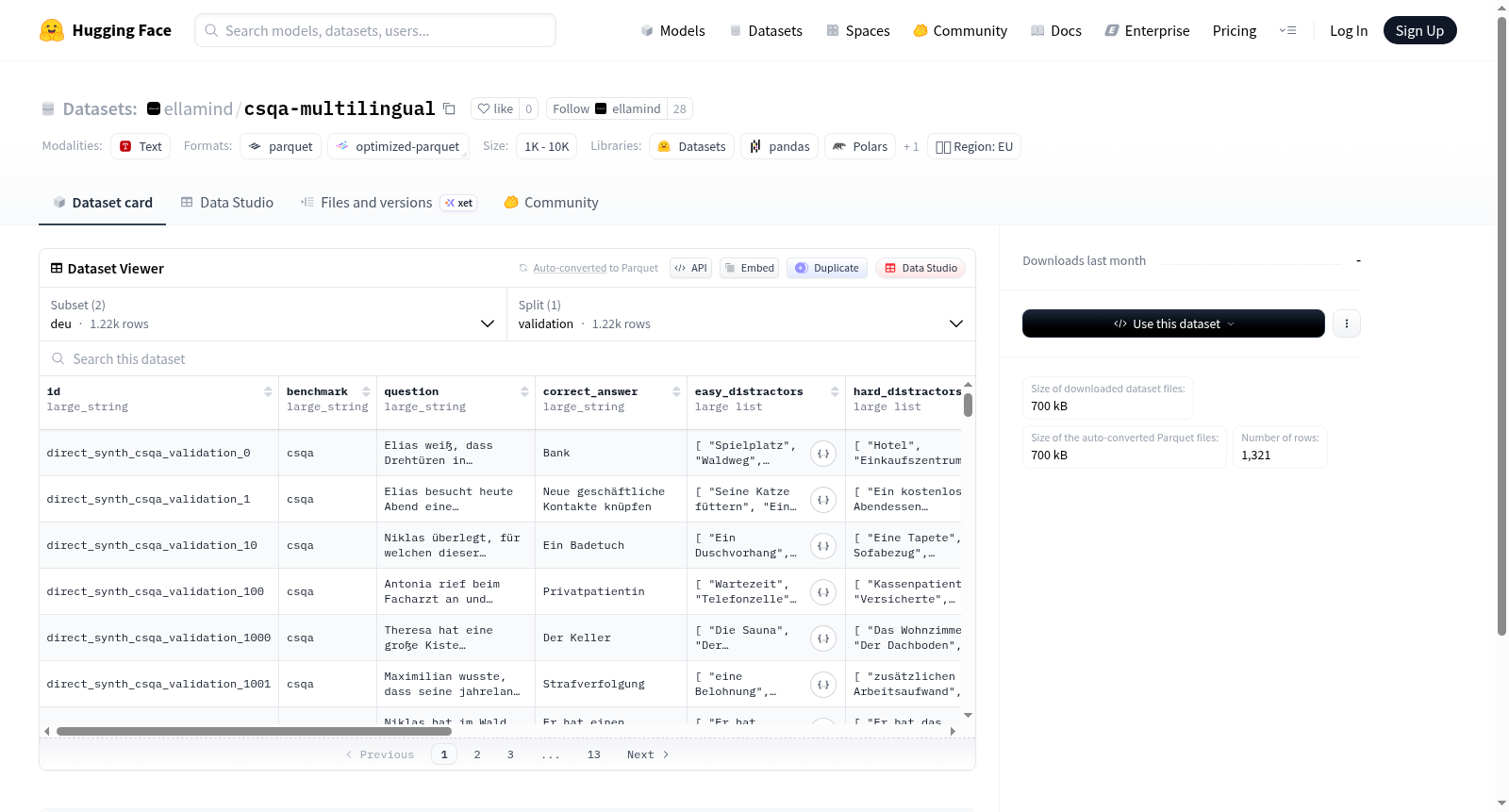This screenshot has width=1509, height=812.
Task: Click the Hugging Face logo icon
Action: pos(52,30)
